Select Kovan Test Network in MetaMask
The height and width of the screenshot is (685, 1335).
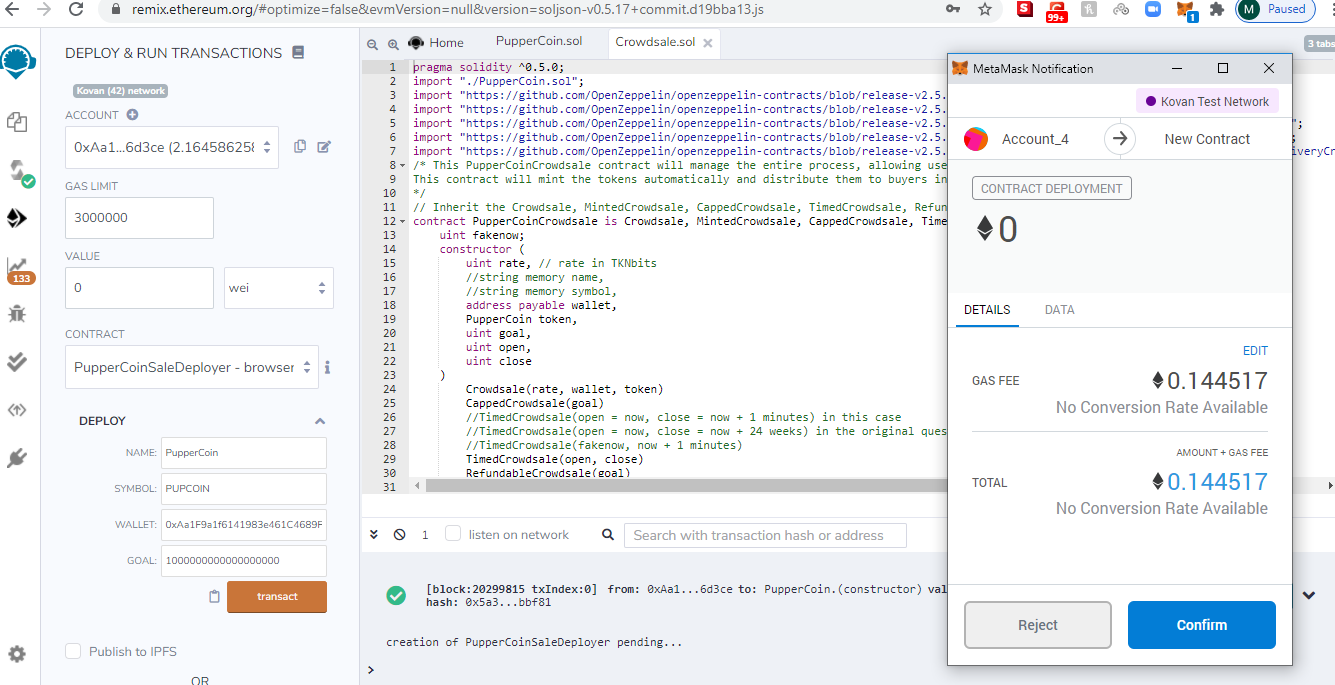coord(1207,101)
